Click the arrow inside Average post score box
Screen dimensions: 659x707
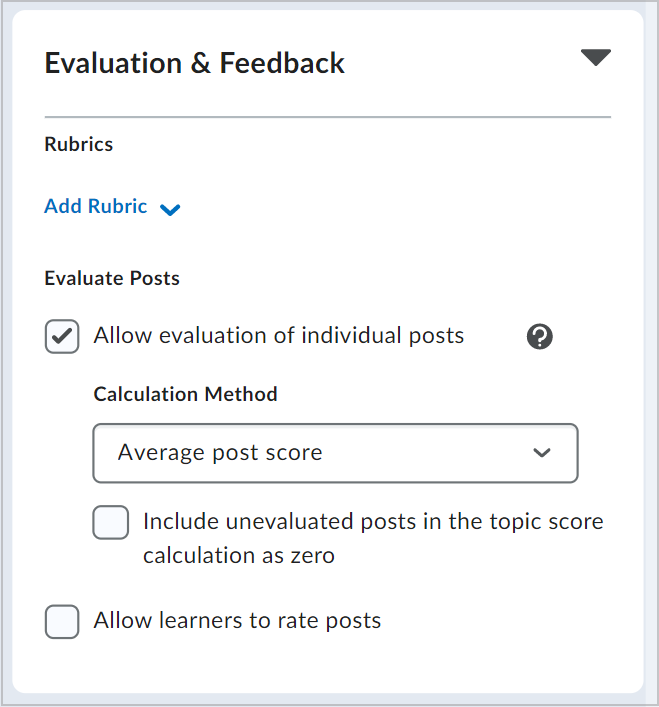pyautogui.click(x=541, y=453)
